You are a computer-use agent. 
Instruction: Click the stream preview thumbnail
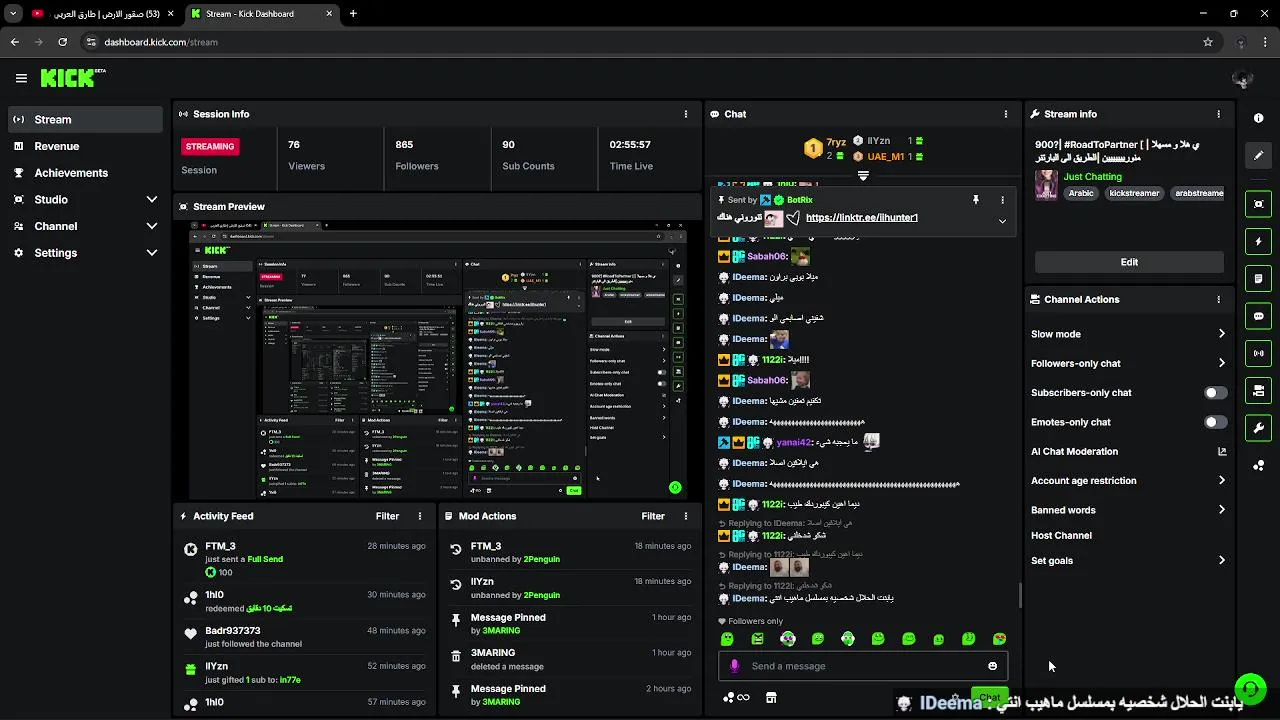pyautogui.click(x=438, y=359)
